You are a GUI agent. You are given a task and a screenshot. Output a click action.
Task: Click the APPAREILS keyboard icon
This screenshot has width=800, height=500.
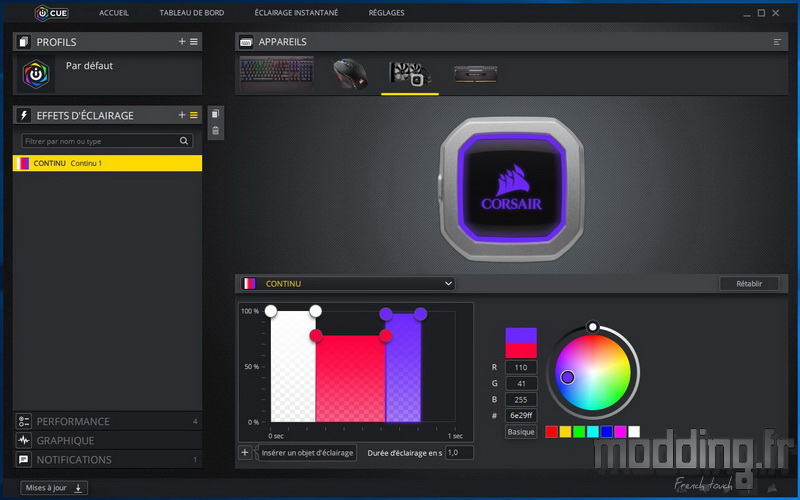point(246,42)
